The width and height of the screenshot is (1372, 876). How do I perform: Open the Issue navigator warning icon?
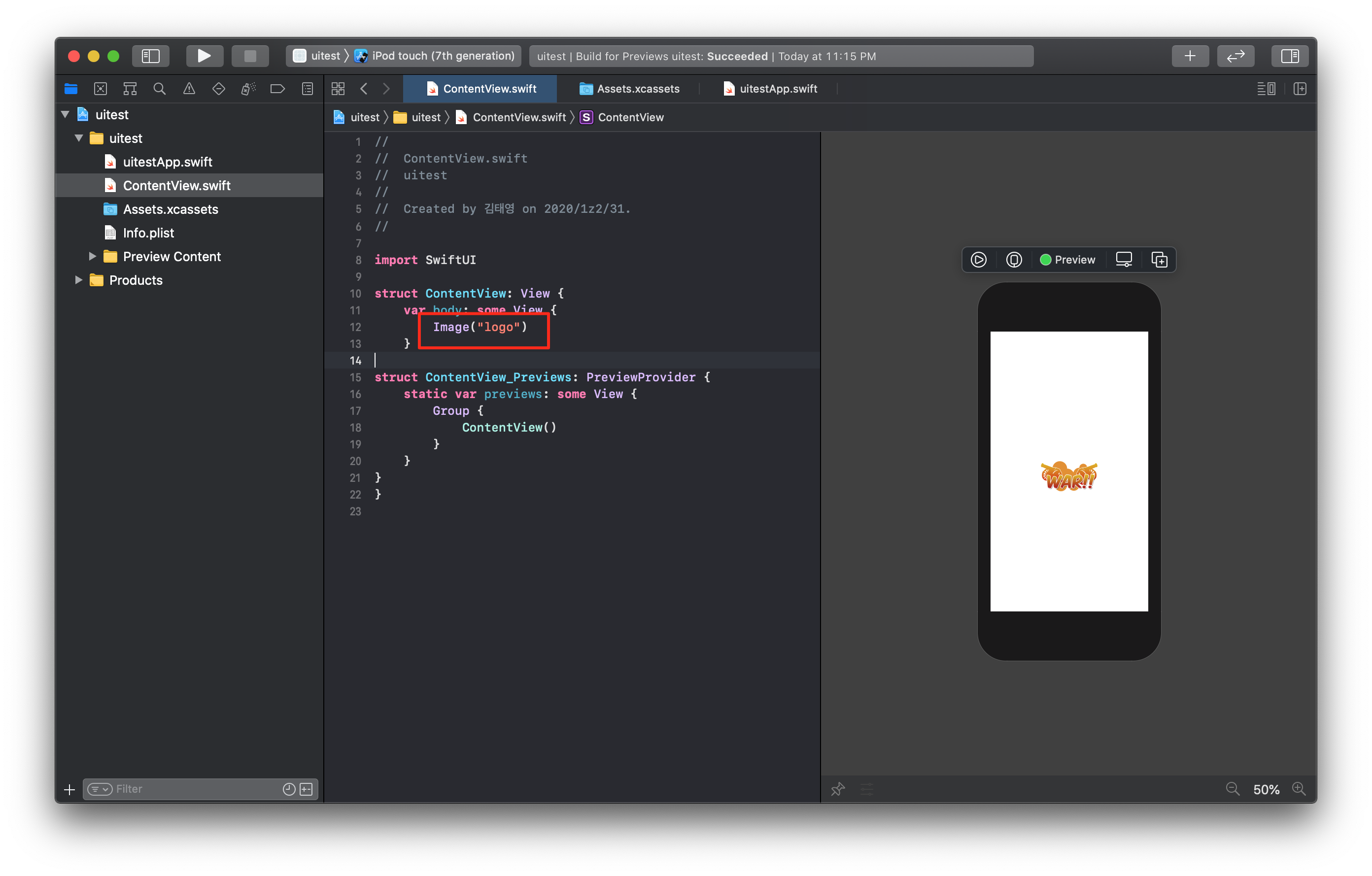pos(189,89)
